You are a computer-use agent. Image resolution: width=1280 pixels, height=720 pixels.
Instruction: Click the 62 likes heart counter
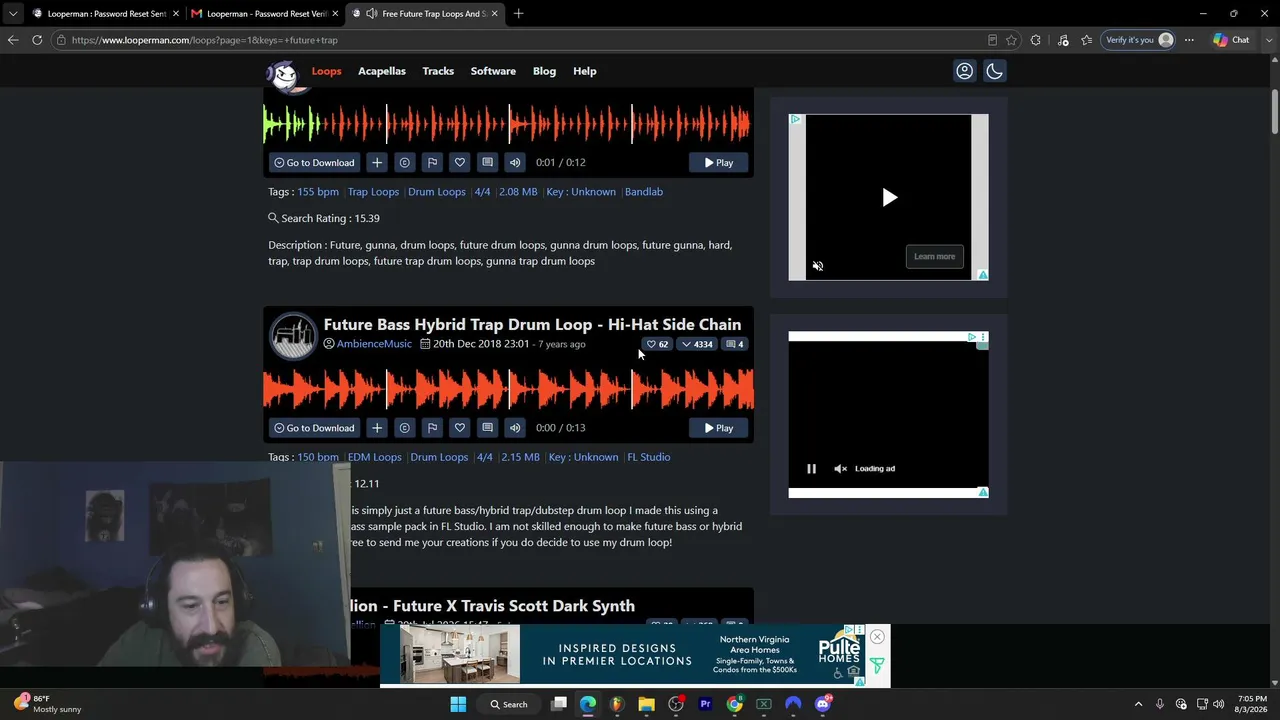657,344
